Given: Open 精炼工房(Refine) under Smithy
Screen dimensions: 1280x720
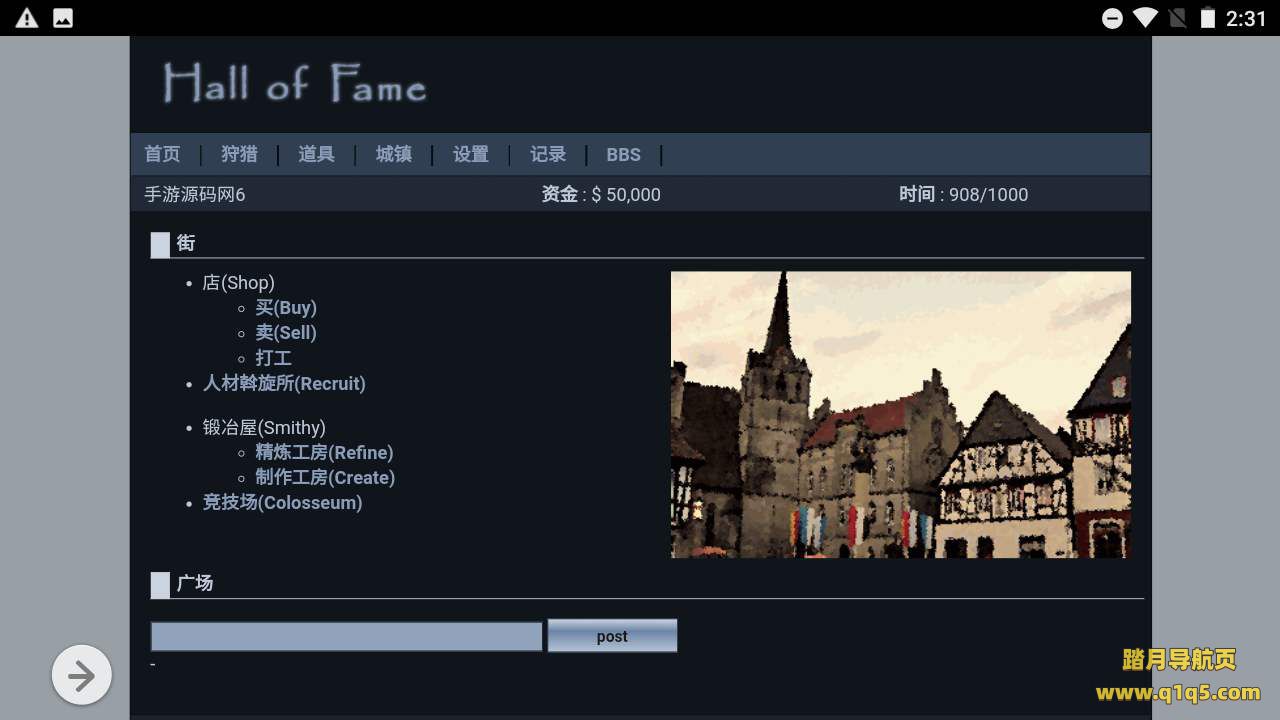Looking at the screenshot, I should click(324, 453).
